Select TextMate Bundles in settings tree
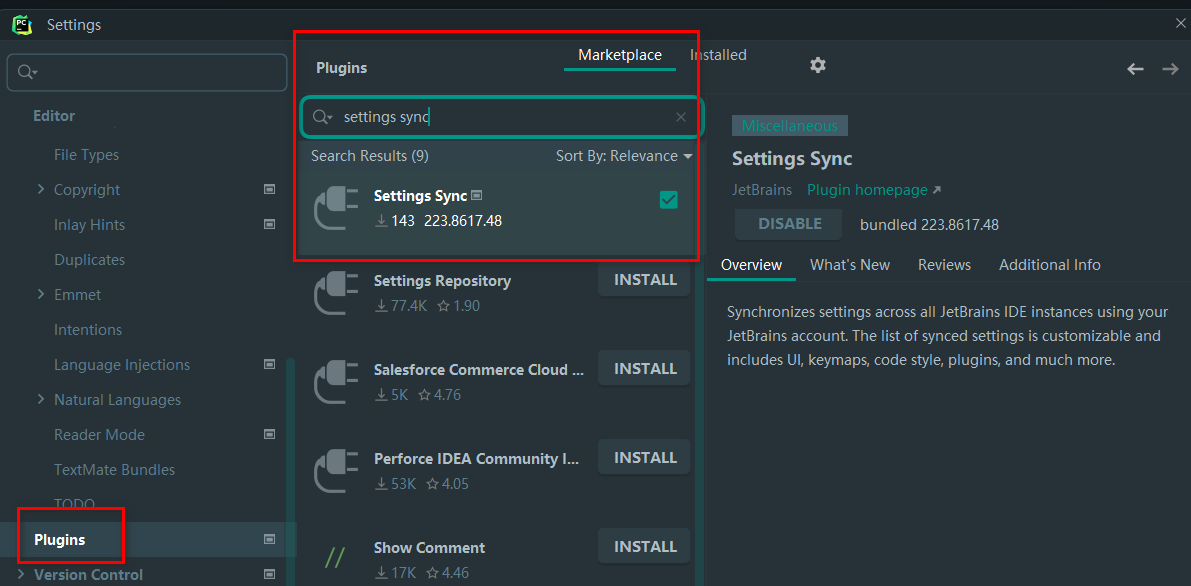The image size is (1191, 586). 115,470
